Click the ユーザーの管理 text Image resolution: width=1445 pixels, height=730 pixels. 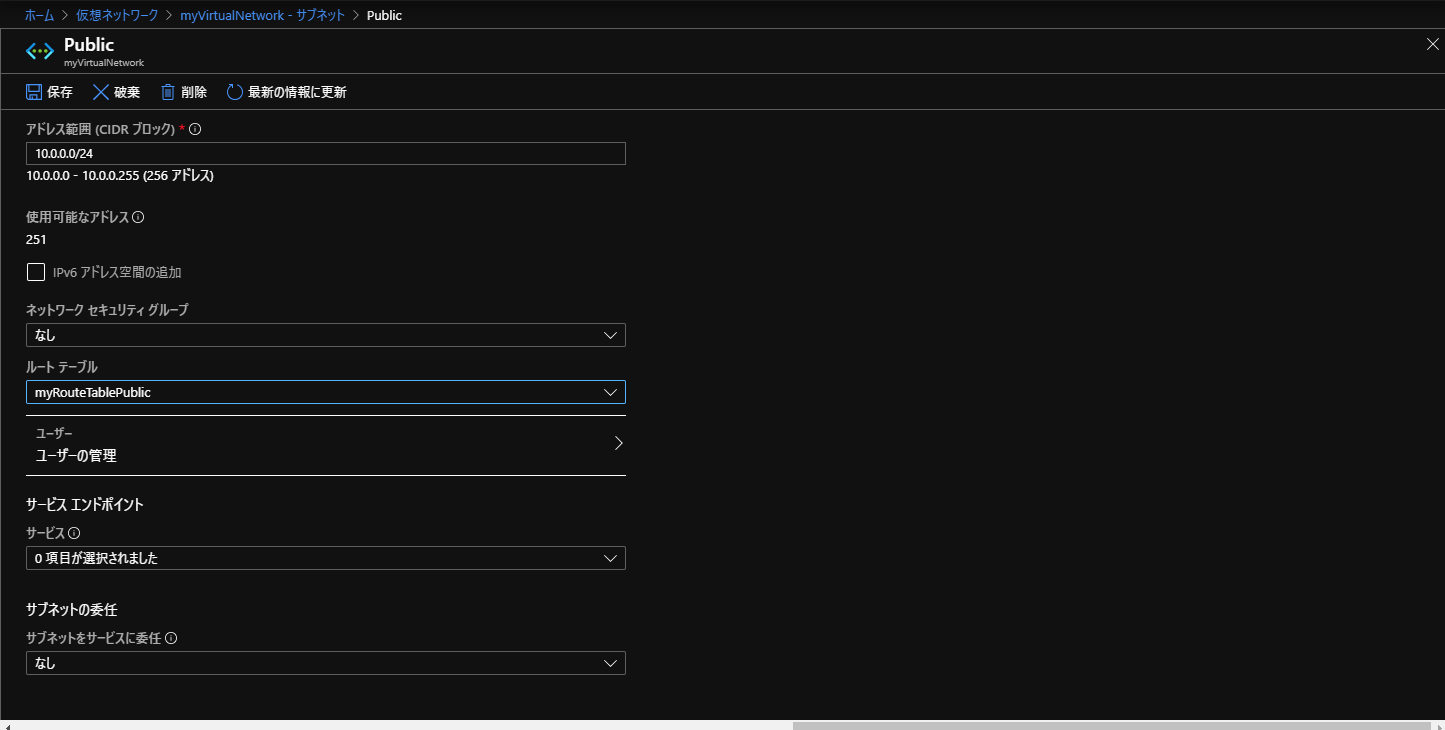coord(76,455)
